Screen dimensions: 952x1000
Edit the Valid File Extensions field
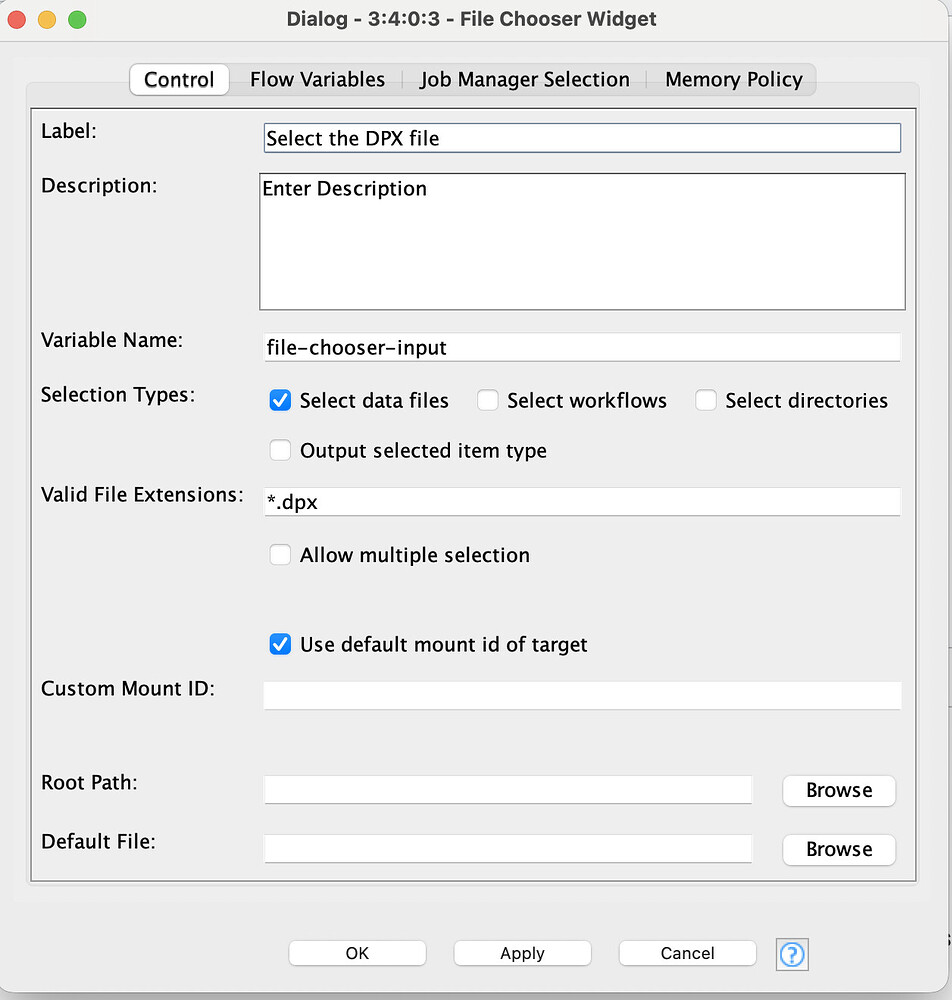(582, 502)
